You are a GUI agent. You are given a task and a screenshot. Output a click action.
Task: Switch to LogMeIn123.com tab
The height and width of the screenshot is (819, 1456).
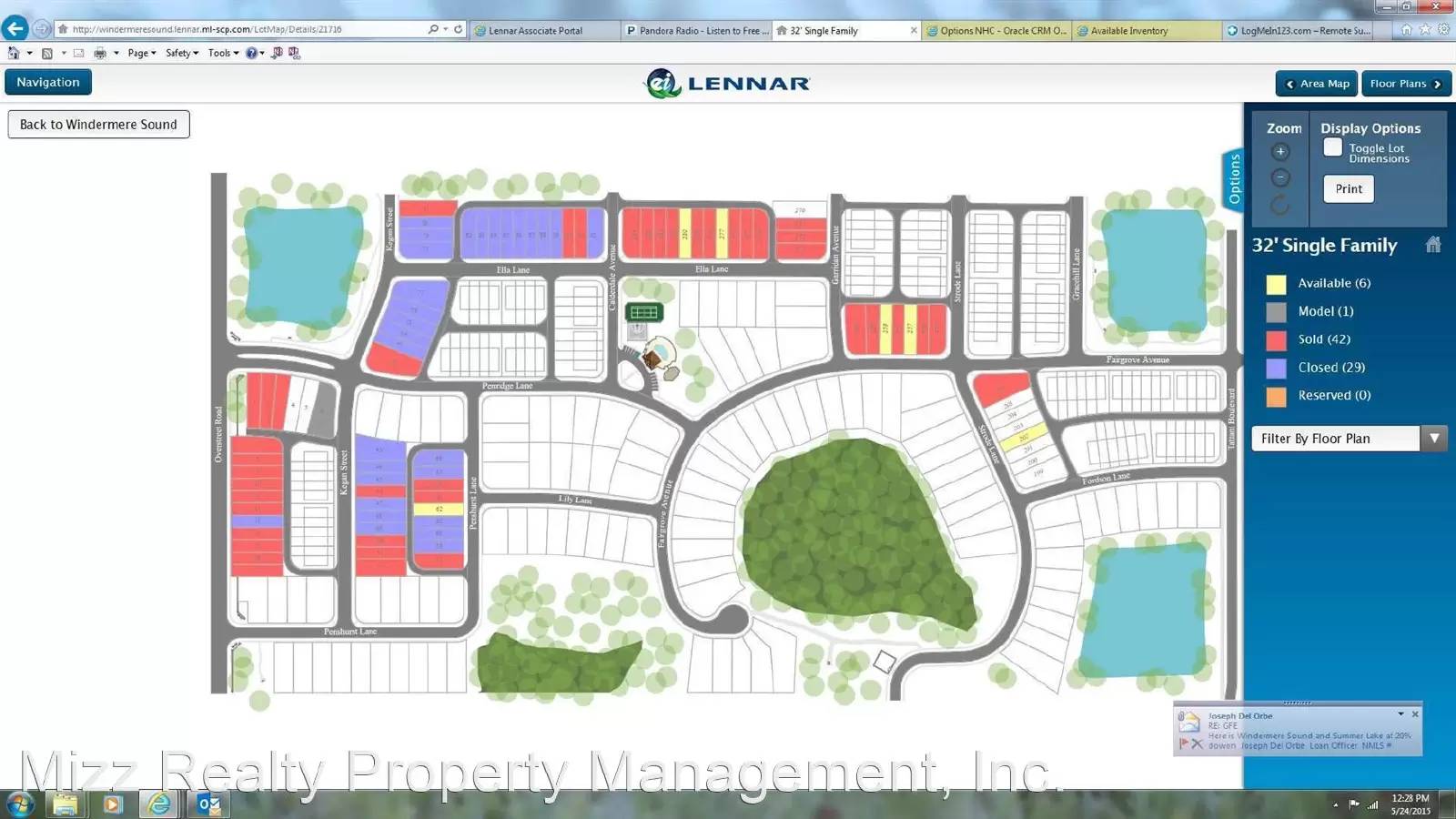tap(1299, 30)
